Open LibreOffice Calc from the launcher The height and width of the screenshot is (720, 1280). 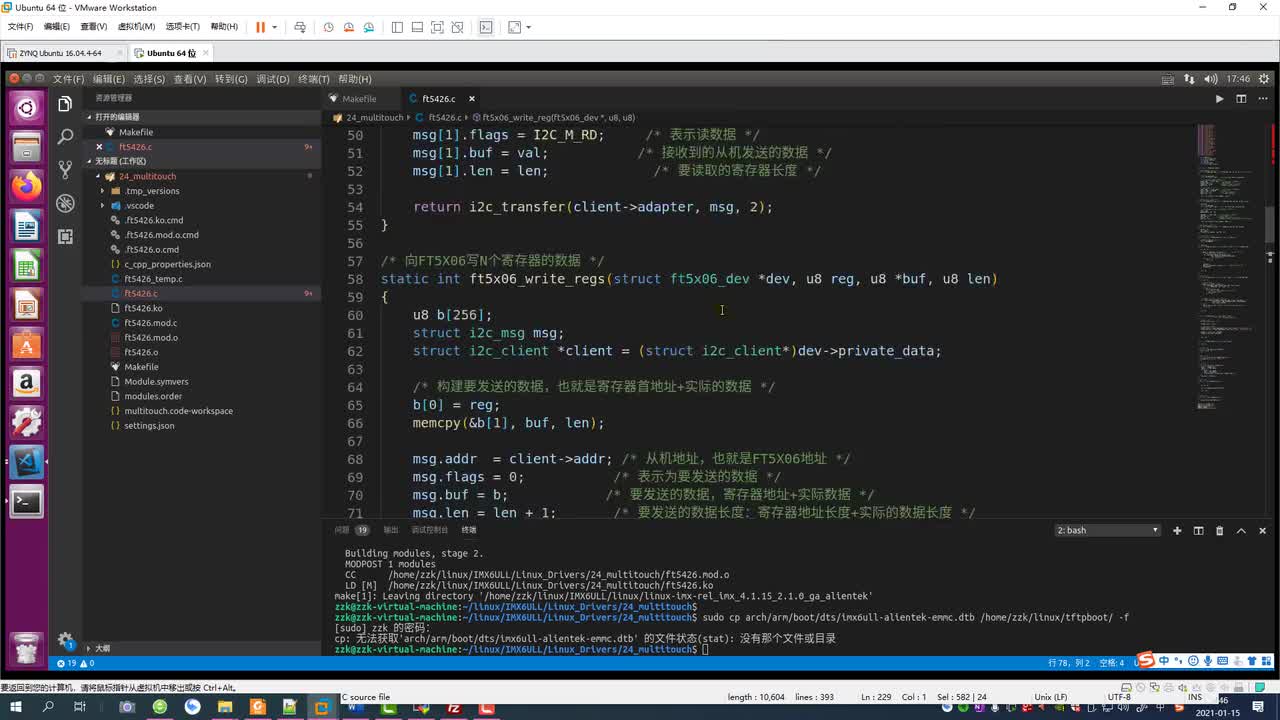click(26, 265)
